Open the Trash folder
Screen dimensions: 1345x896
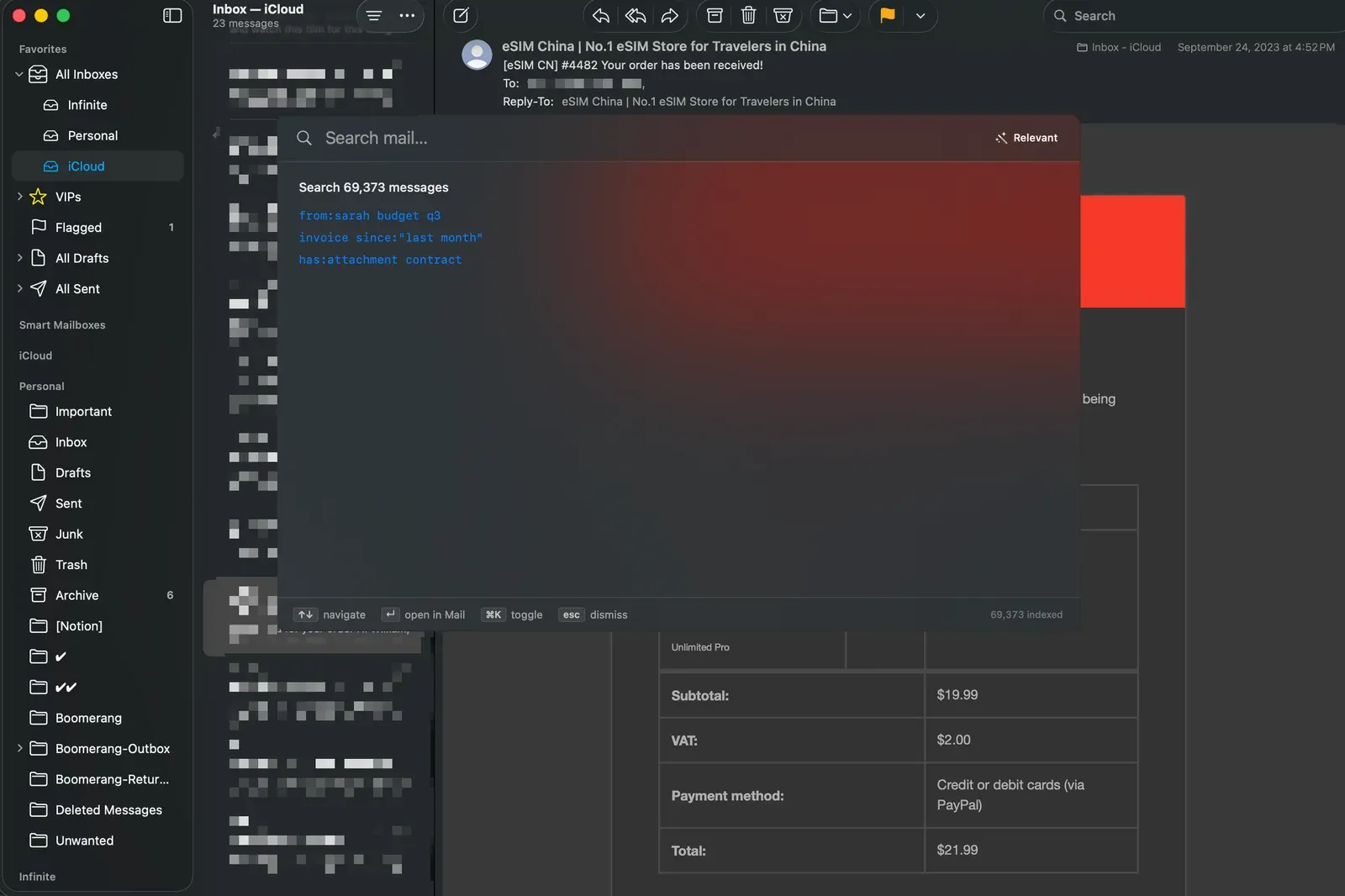(98, 565)
